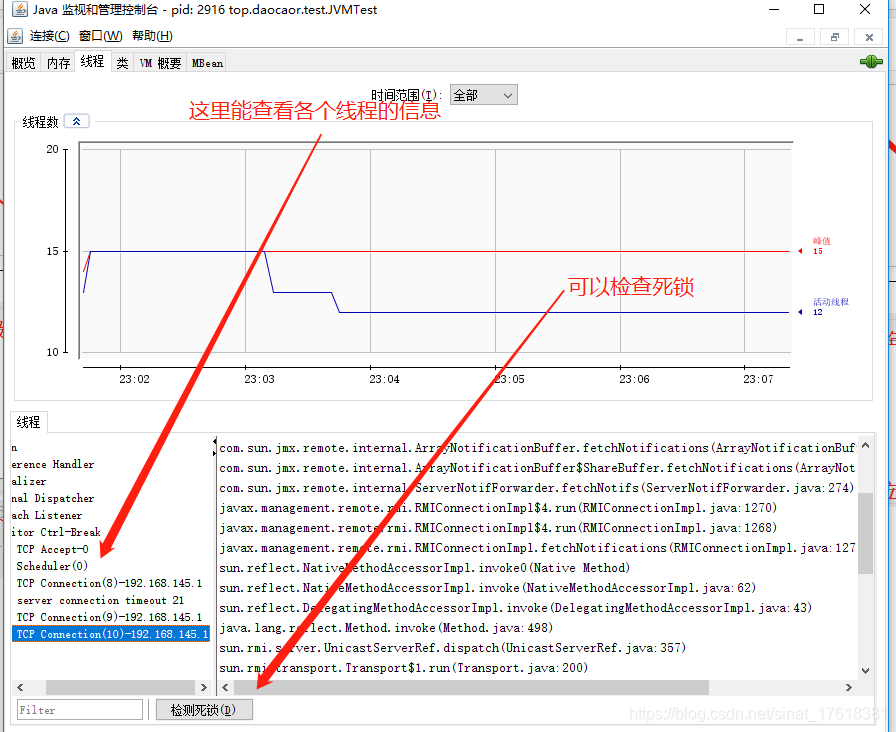Click thread list scroll left arrow
Image resolution: width=896 pixels, height=732 pixels.
(x=20, y=687)
